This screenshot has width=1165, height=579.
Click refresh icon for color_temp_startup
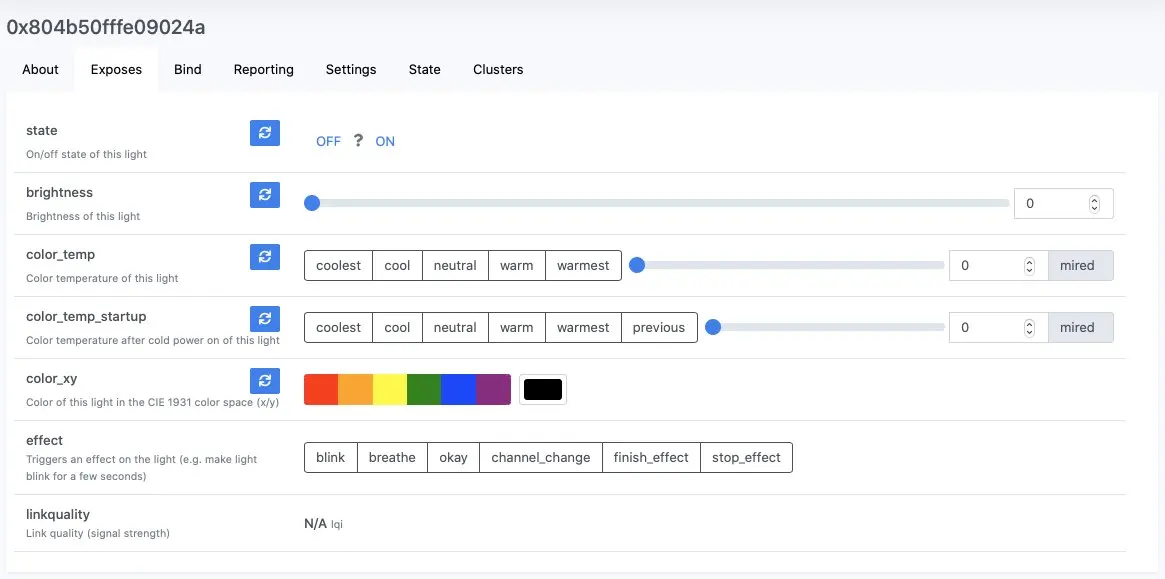(265, 319)
